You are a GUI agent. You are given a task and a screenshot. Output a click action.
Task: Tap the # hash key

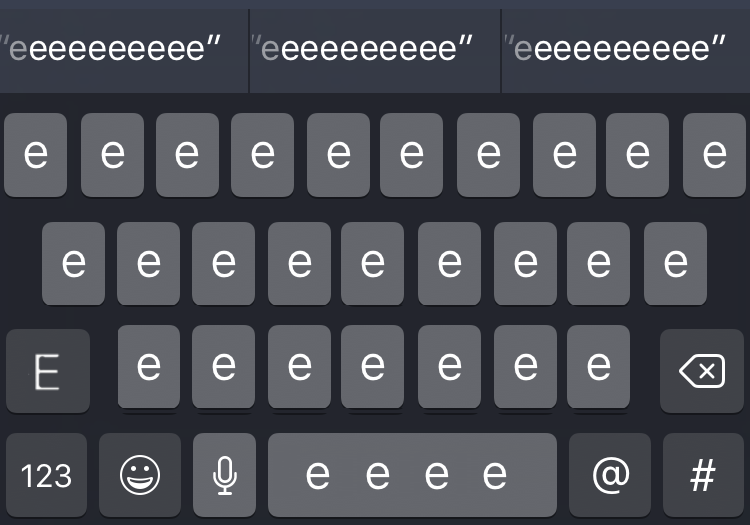[703, 475]
